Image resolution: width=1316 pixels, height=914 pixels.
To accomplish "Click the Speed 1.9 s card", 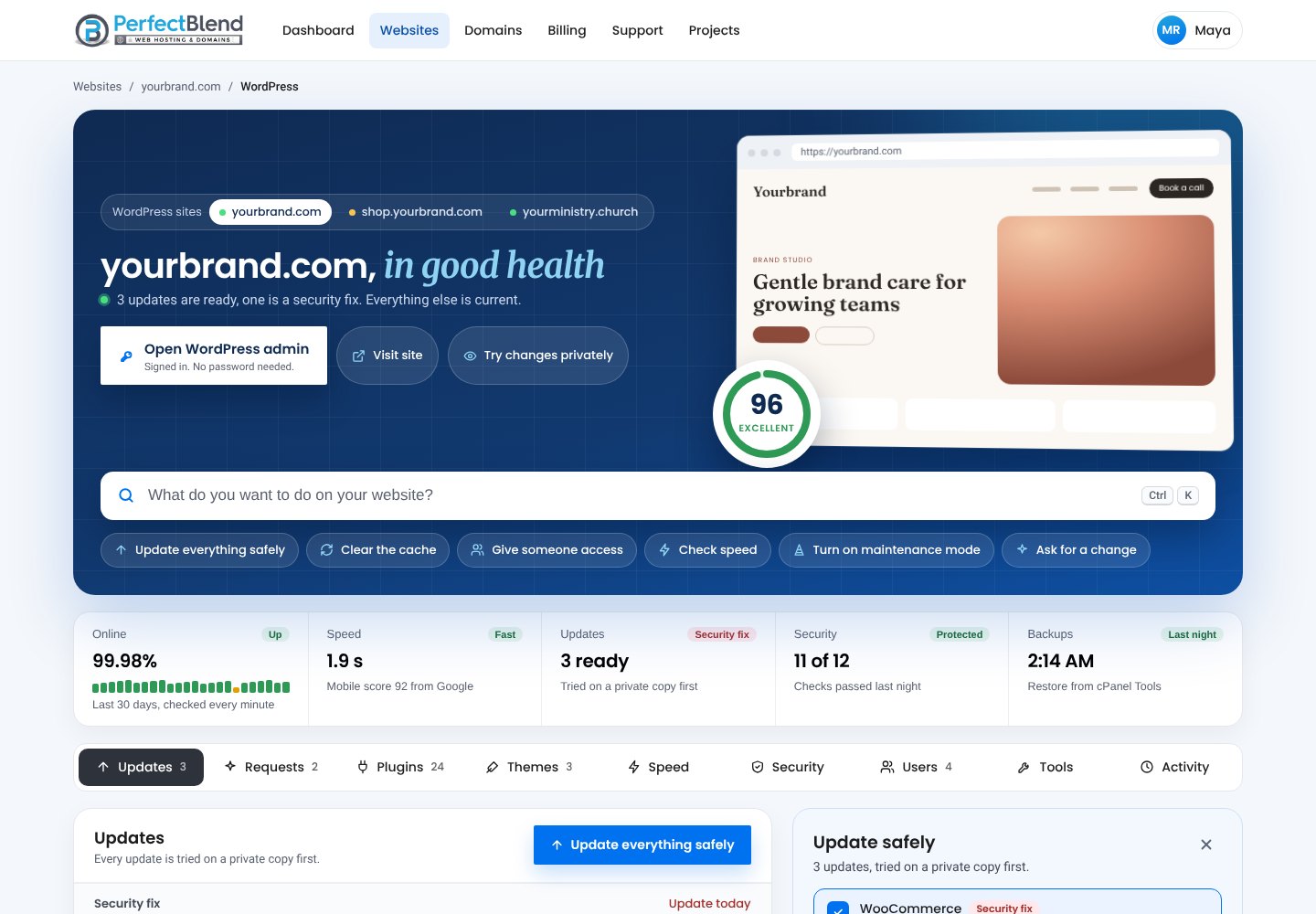I will 425,669.
